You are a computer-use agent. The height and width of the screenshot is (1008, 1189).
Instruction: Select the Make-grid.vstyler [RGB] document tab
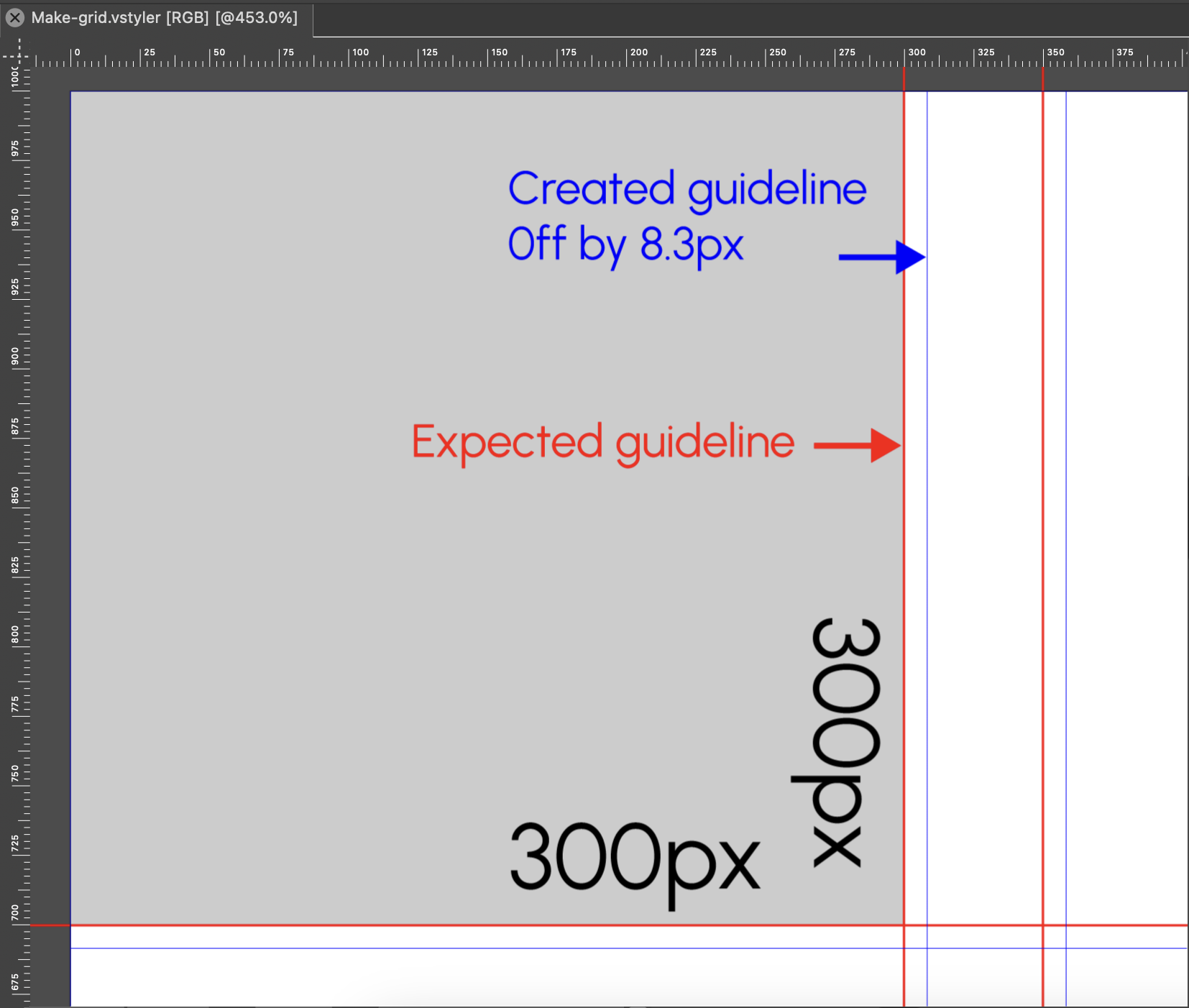164,18
